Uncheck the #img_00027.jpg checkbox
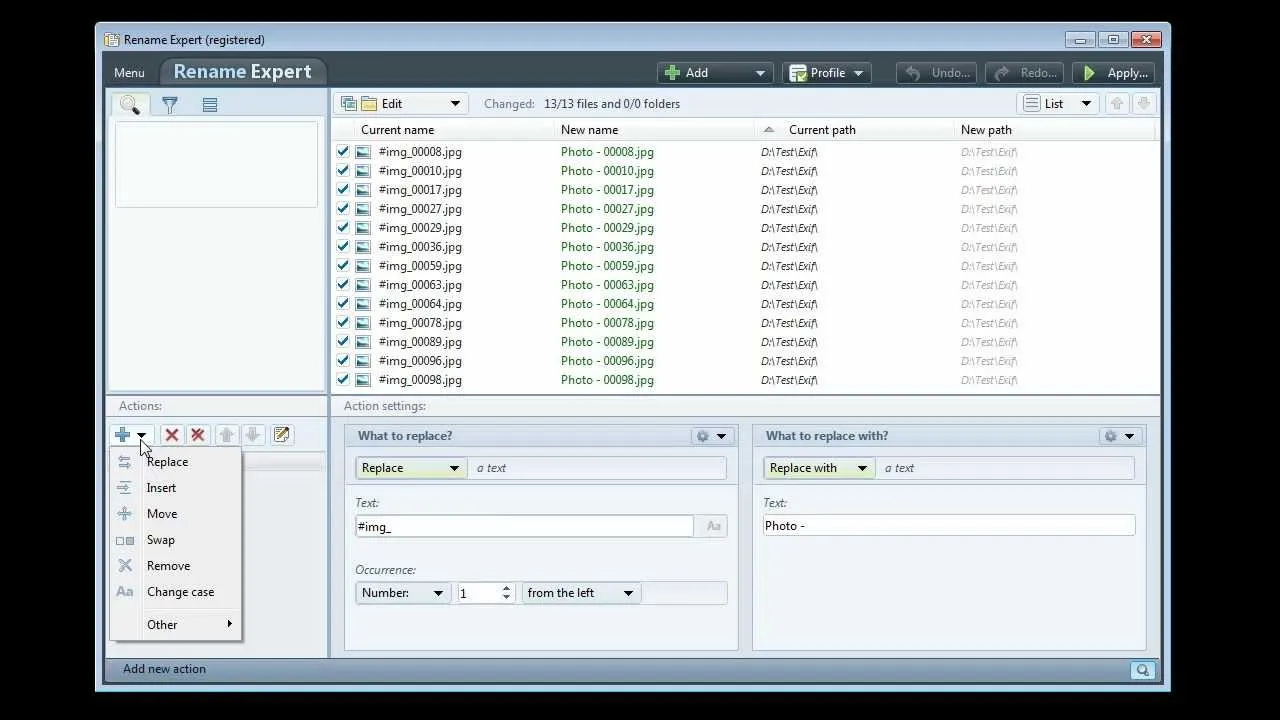This screenshot has width=1280, height=720. click(343, 209)
